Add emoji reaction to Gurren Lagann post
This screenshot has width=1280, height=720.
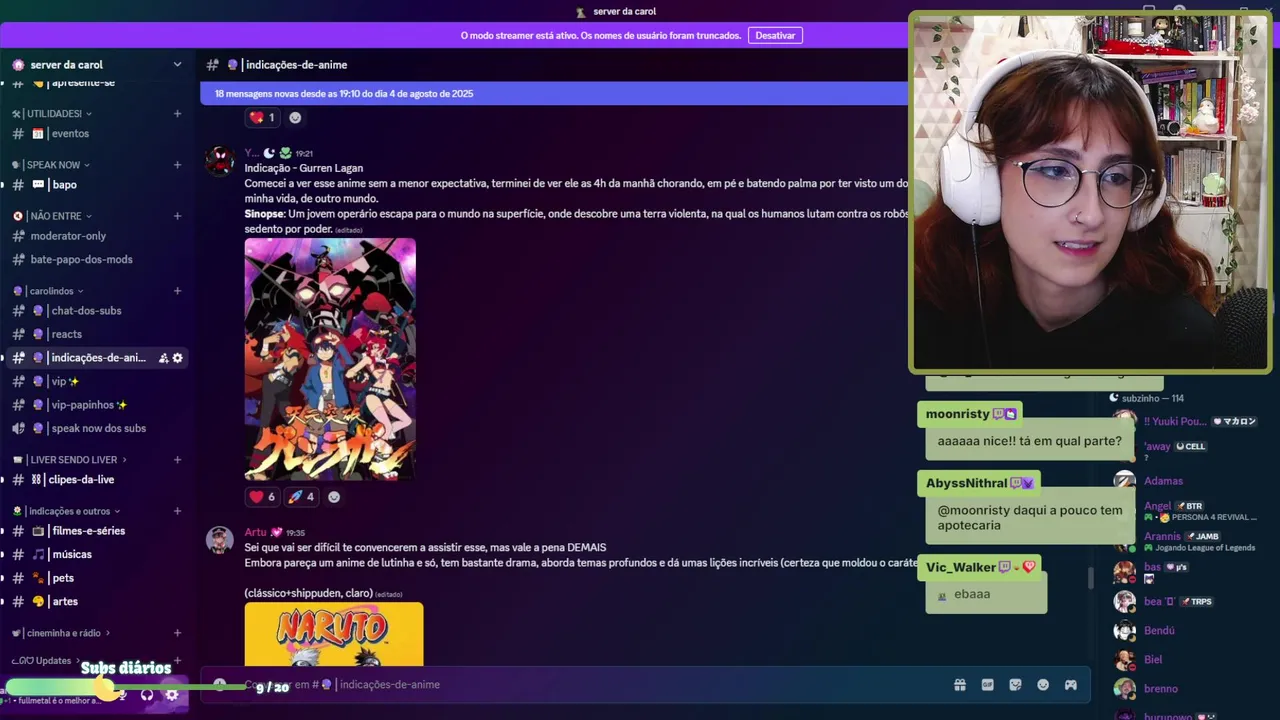[x=334, y=497]
